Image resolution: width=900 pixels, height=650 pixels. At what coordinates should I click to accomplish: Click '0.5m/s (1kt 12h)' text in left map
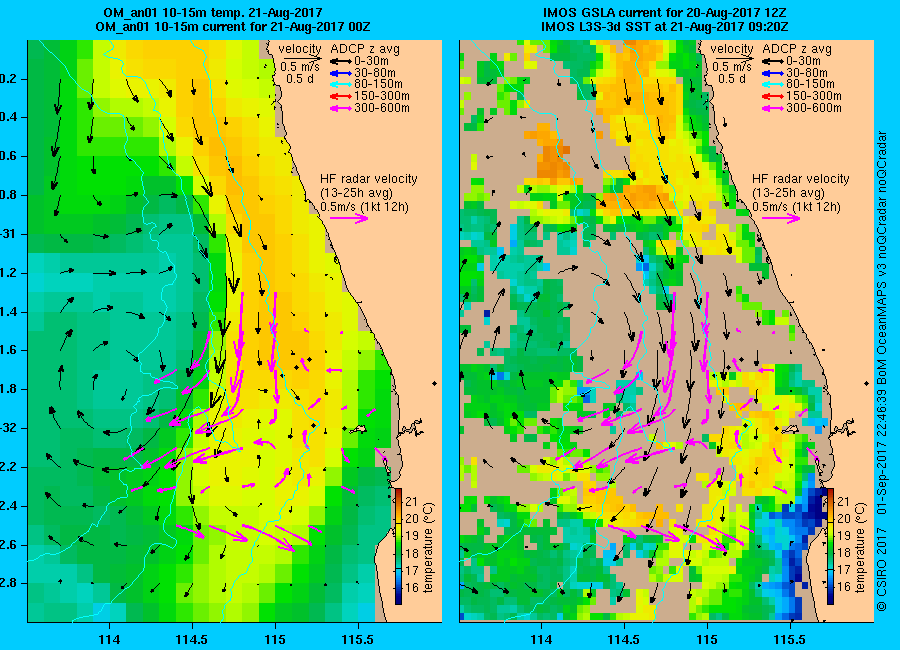coord(364,207)
